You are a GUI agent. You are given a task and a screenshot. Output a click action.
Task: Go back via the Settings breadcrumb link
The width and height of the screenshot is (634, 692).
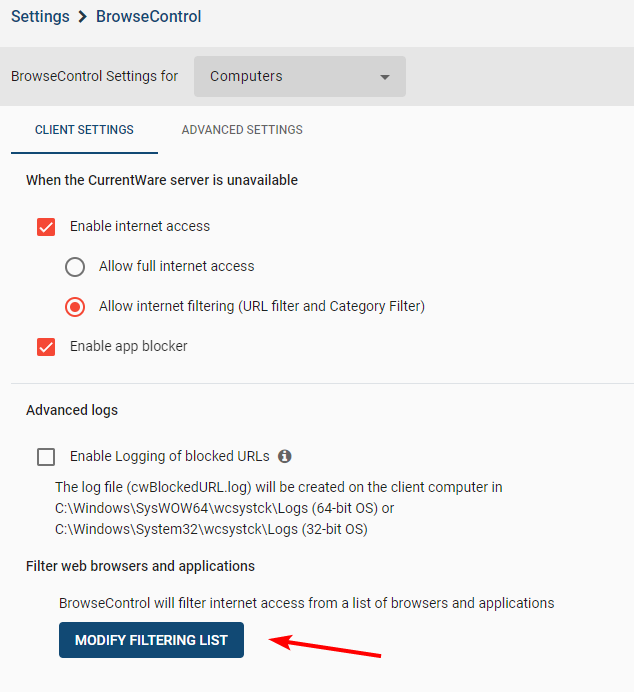(40, 17)
